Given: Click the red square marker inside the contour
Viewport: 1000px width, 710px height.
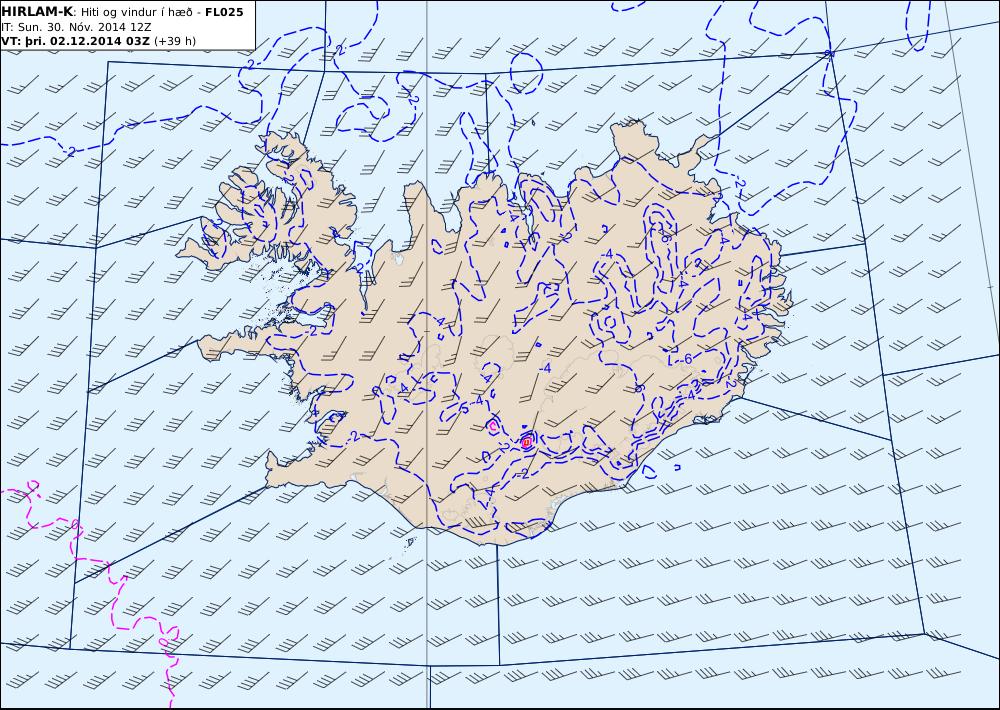Looking at the screenshot, I should point(526,441).
